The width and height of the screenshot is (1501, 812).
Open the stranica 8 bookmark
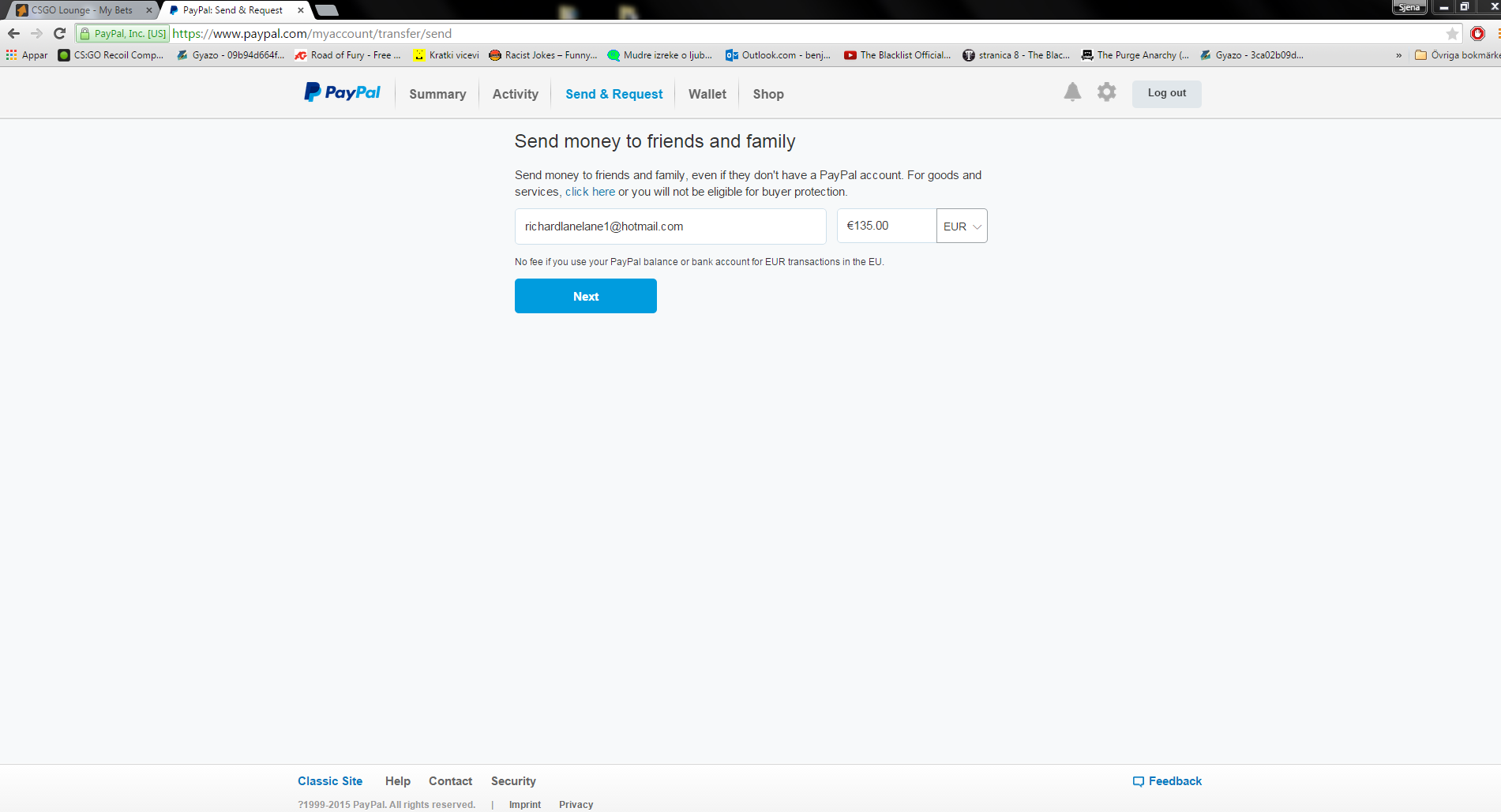(1017, 55)
